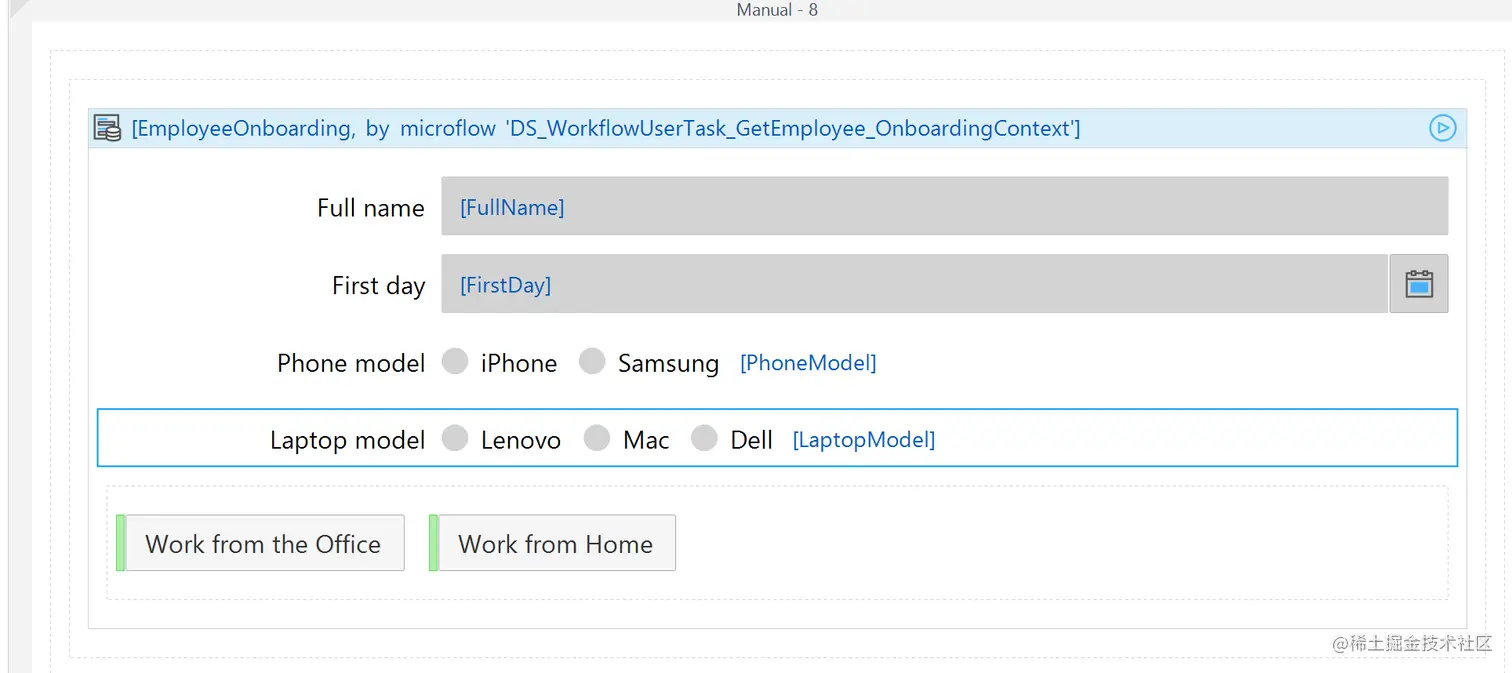Select the Samsung radio button
This screenshot has height=673, width=1512.
(x=592, y=361)
